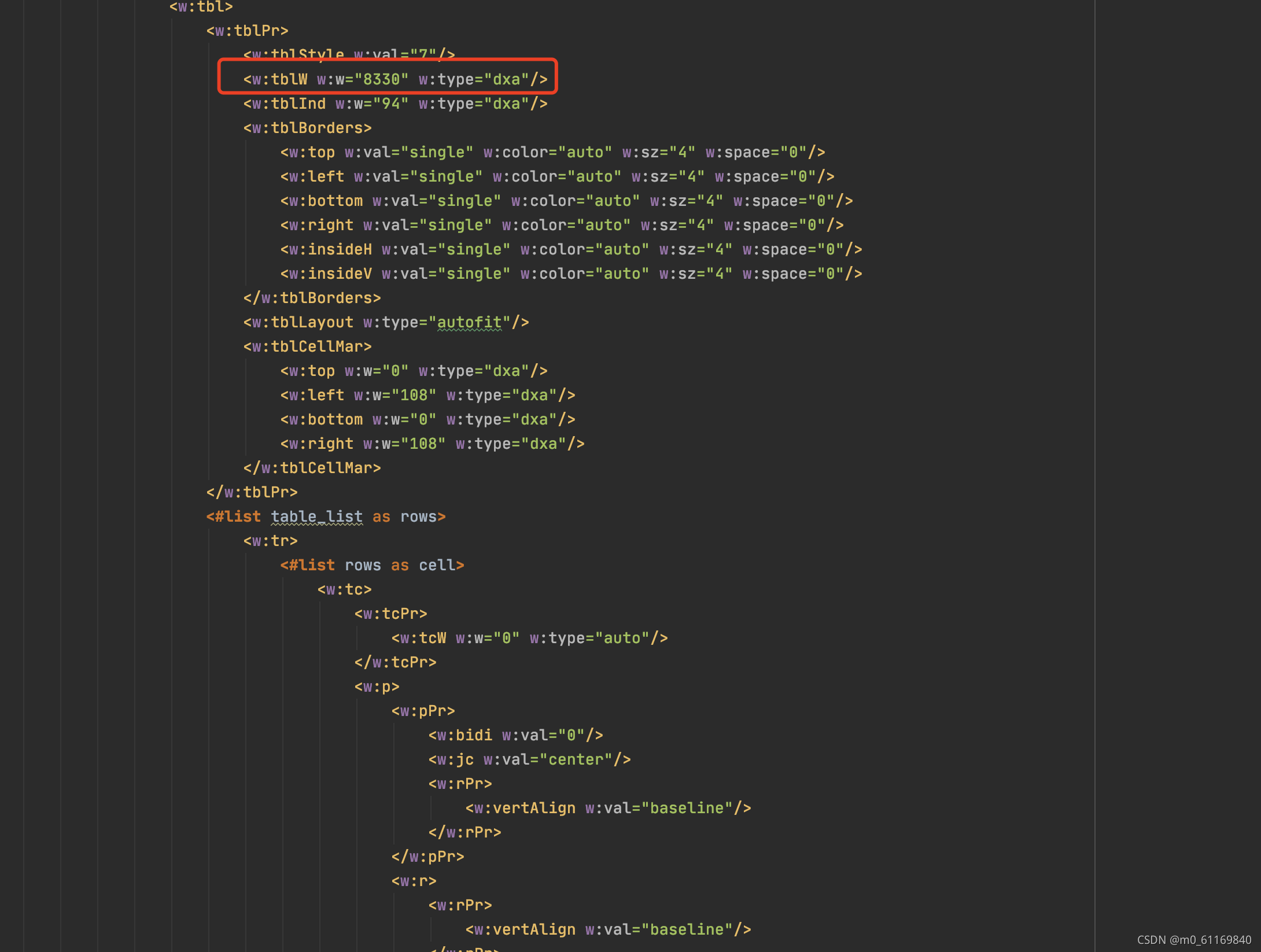Click the opening w:tr tag

pyautogui.click(x=270, y=541)
